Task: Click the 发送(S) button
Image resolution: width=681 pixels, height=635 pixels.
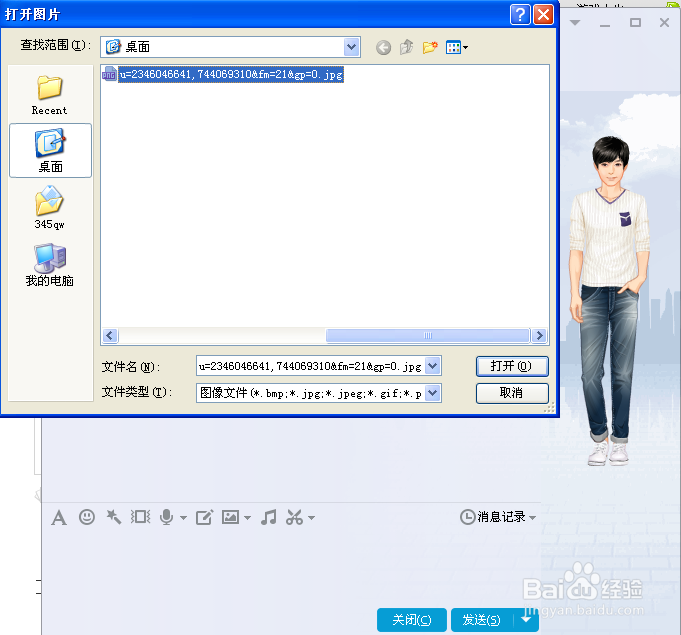Action: point(481,620)
